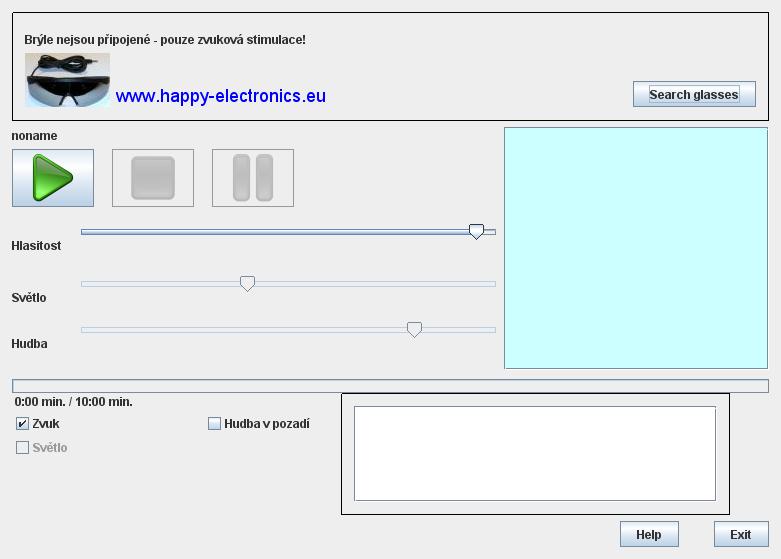Image resolution: width=781 pixels, height=559 pixels.
Task: Open Help
Action: pos(648,534)
